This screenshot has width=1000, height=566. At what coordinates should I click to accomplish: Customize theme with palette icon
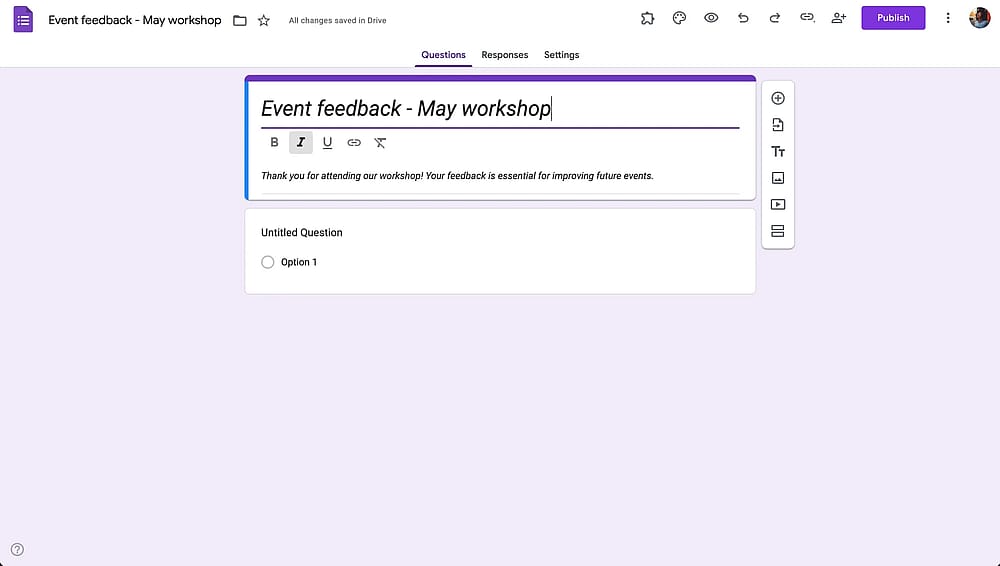pyautogui.click(x=679, y=18)
